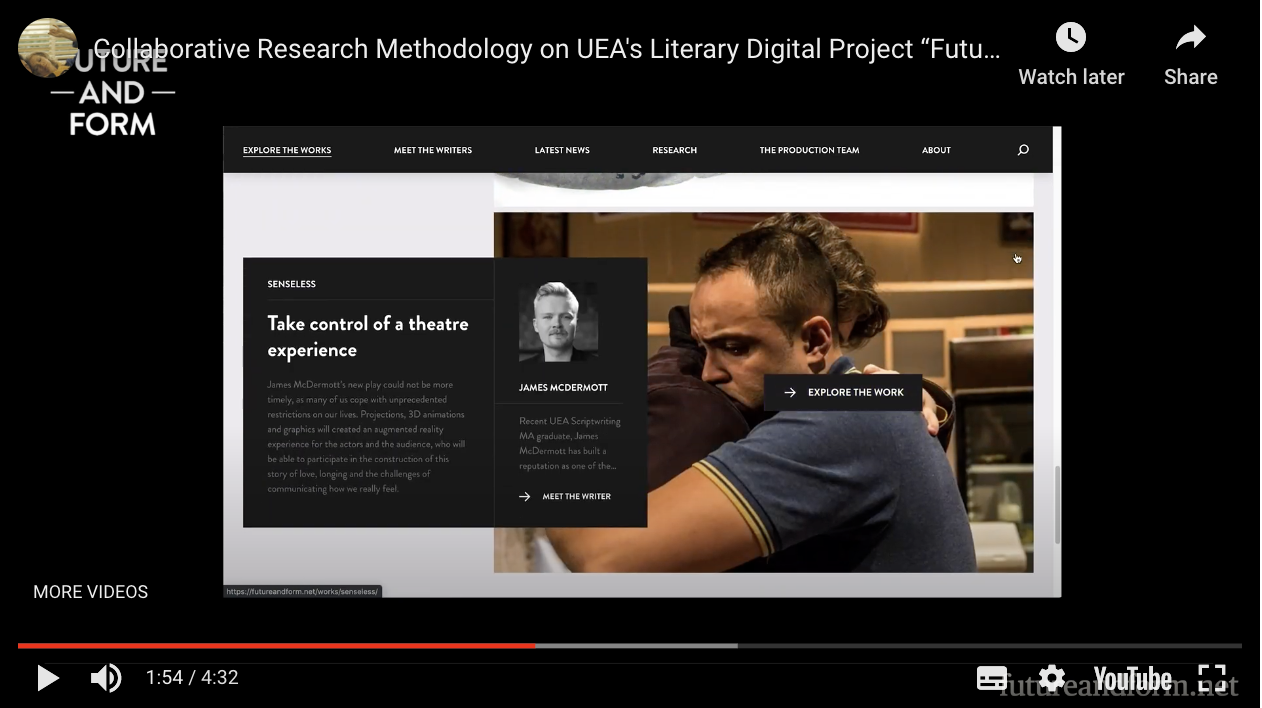The image size is (1262, 708).
Task: Click 'Take control of a theatre experience' heading
Action: 368,336
